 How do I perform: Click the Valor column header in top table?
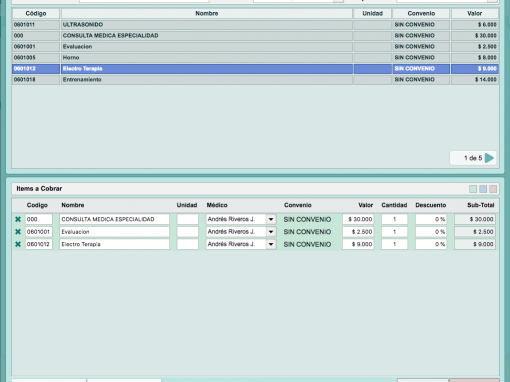475,13
